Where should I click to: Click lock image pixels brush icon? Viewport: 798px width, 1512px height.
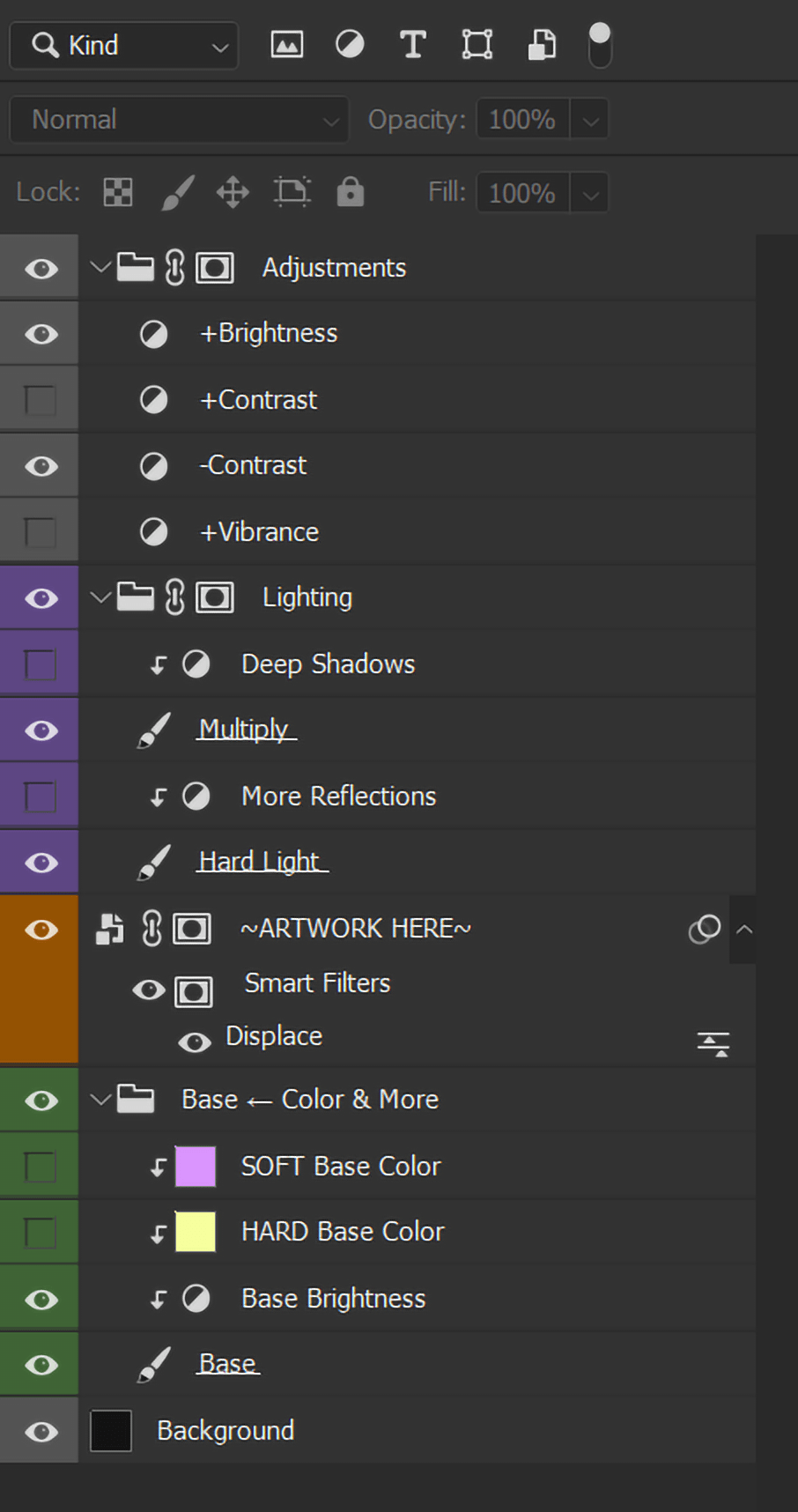[177, 192]
